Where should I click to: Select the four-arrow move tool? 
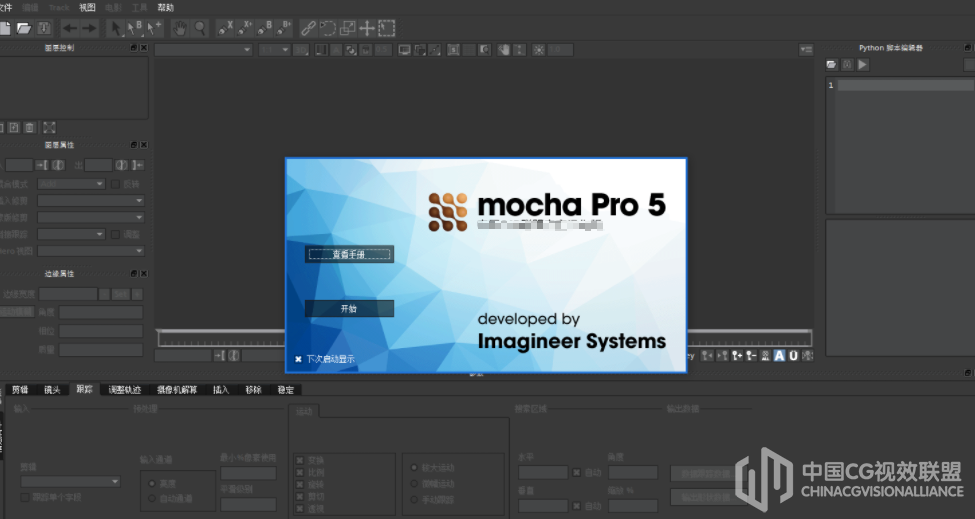pos(367,28)
